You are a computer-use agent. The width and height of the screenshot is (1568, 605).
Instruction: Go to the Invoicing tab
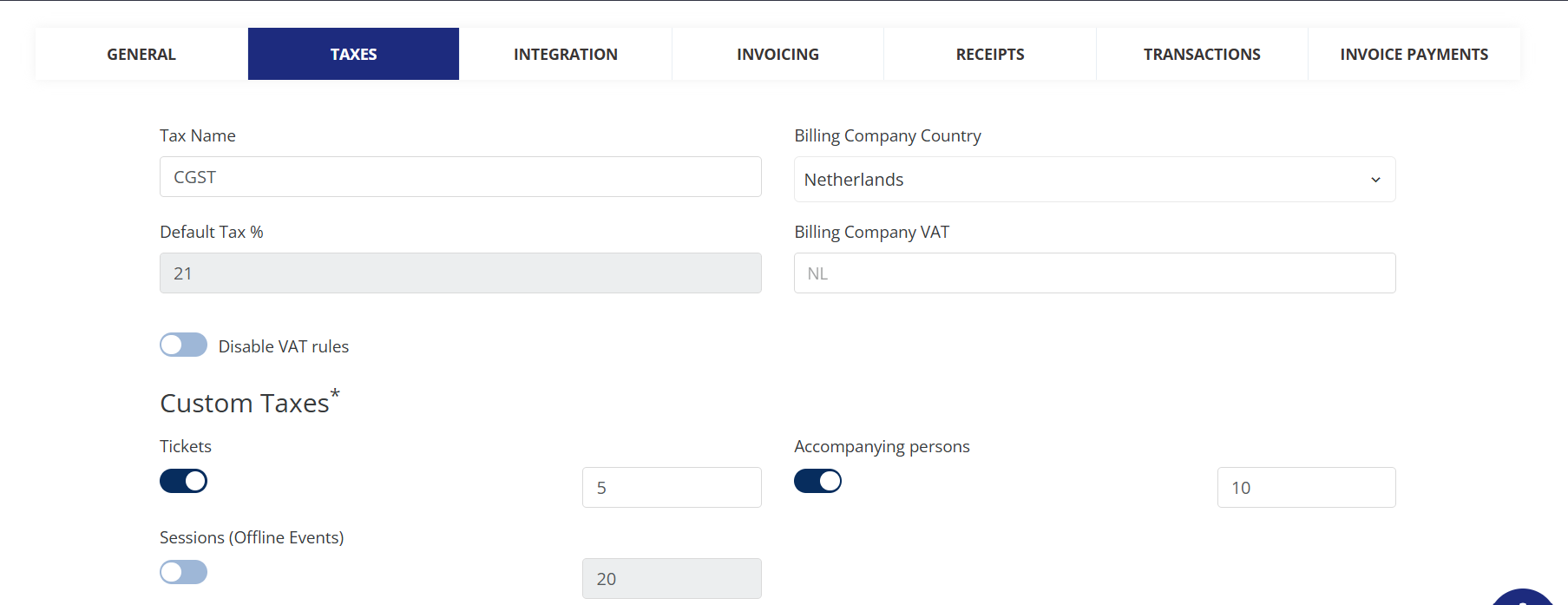777,54
